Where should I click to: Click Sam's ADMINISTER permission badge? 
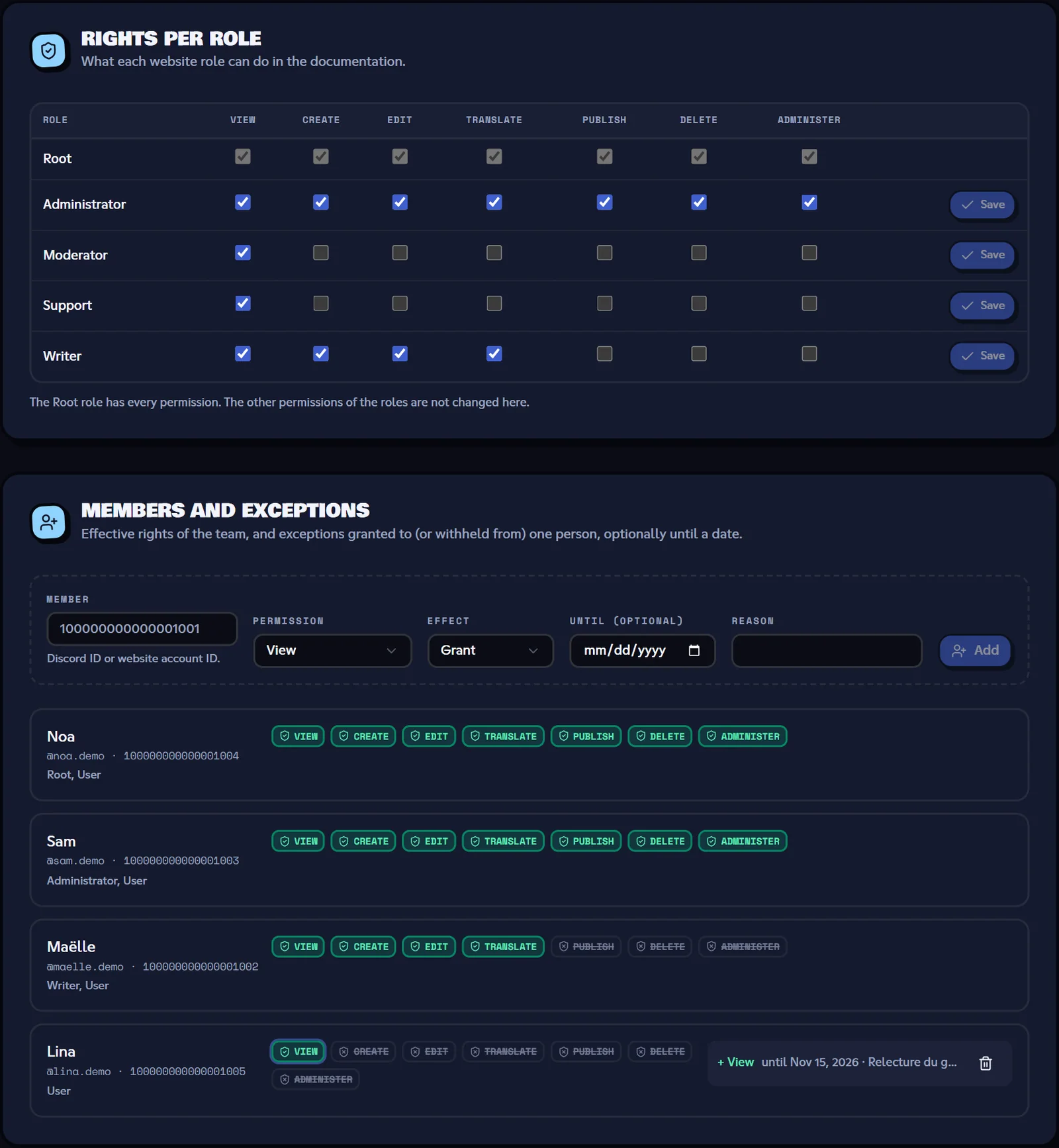(x=743, y=841)
